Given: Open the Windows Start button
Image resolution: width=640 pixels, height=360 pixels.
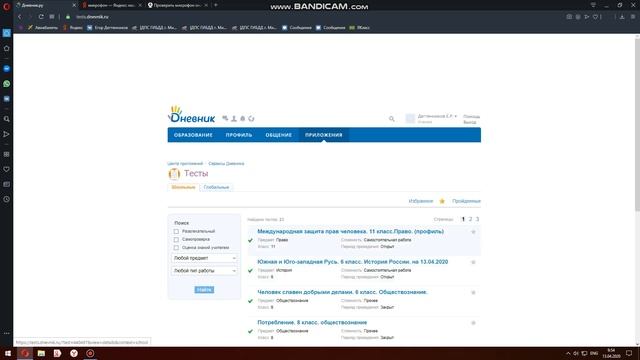Looking at the screenshot, I should [8, 353].
